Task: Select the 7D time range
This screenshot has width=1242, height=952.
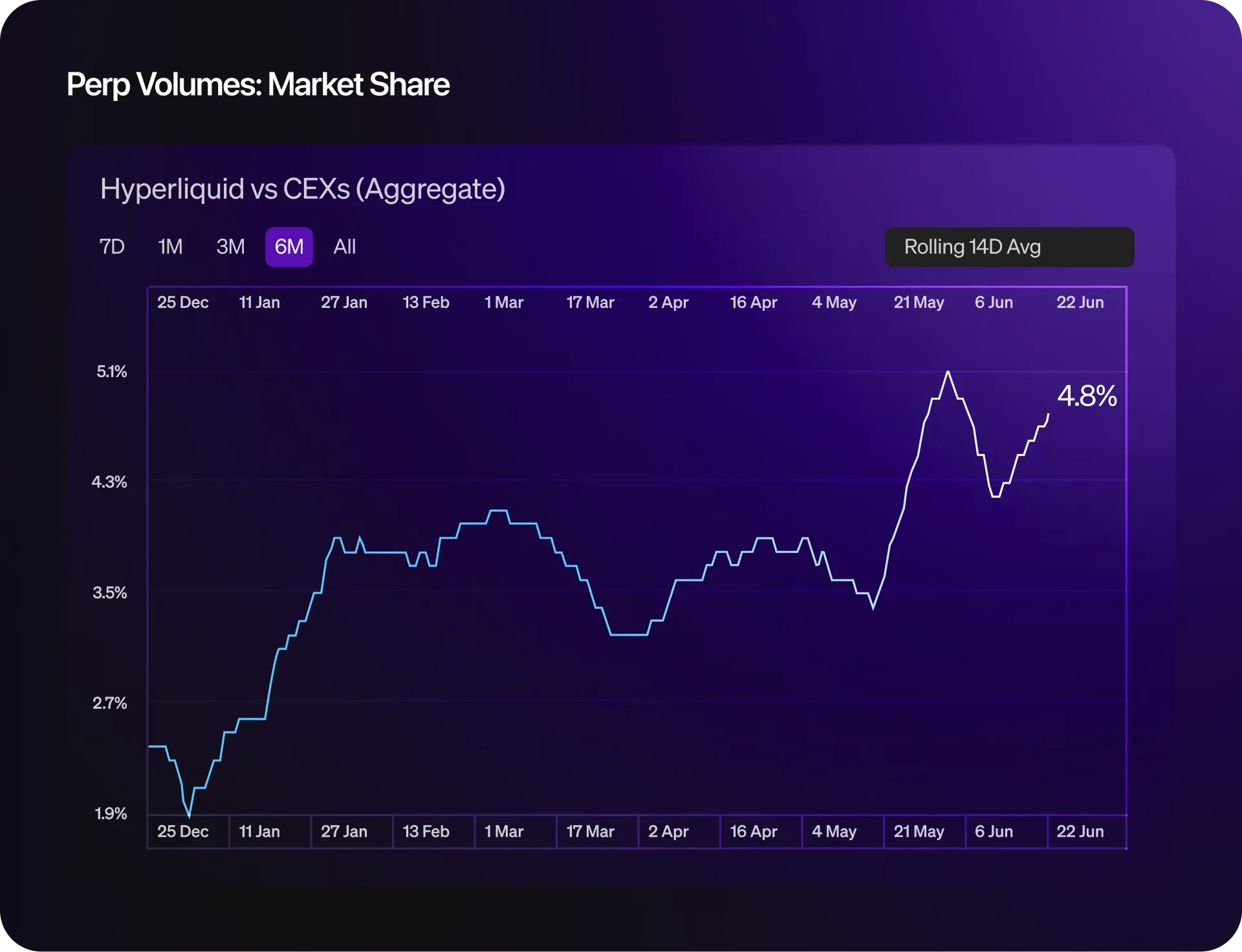Action: pos(112,247)
